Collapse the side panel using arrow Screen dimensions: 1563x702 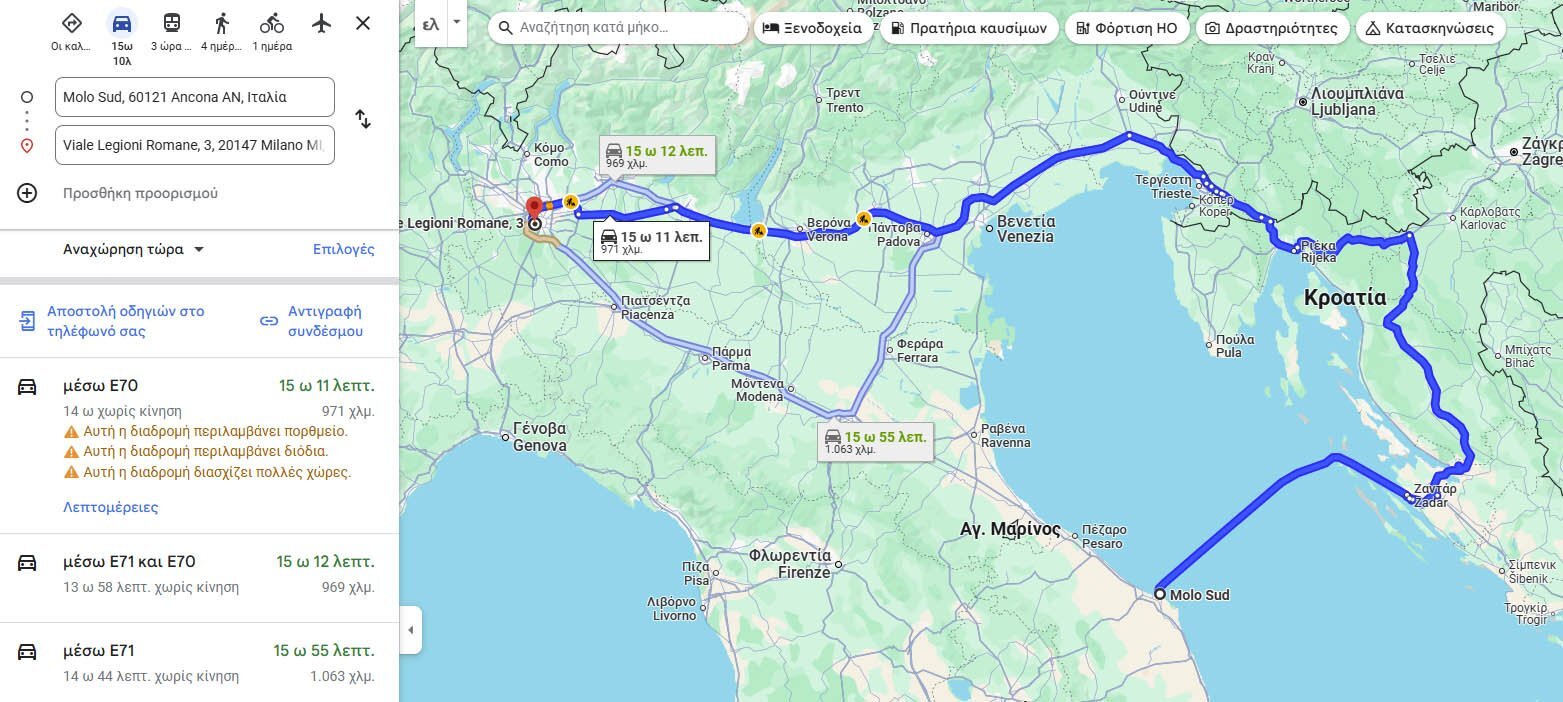pyautogui.click(x=410, y=630)
